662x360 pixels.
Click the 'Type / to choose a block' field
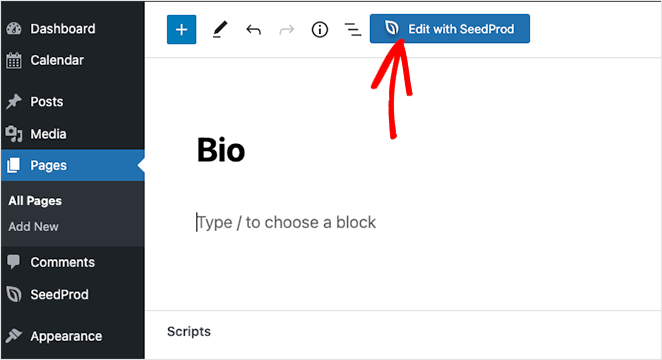pyautogui.click(x=286, y=222)
